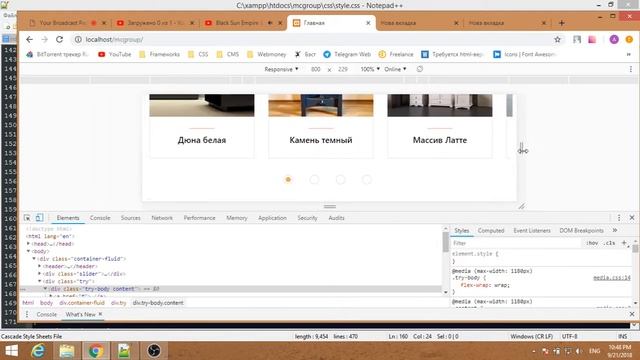640x360 pixels.
Task: Close the Главная tab
Action: pyautogui.click(x=368, y=23)
